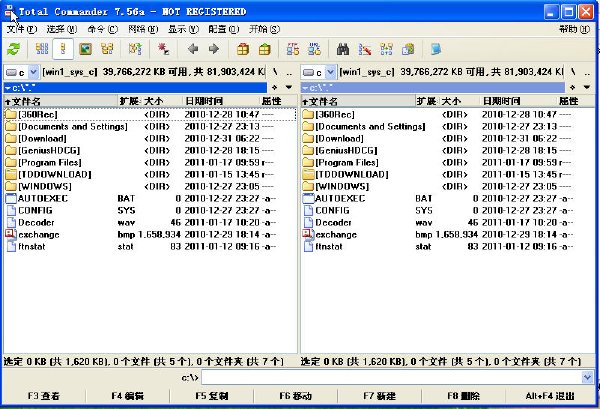The image size is (600, 409).
Task: Open the 网络(N) menu
Action: [143, 29]
